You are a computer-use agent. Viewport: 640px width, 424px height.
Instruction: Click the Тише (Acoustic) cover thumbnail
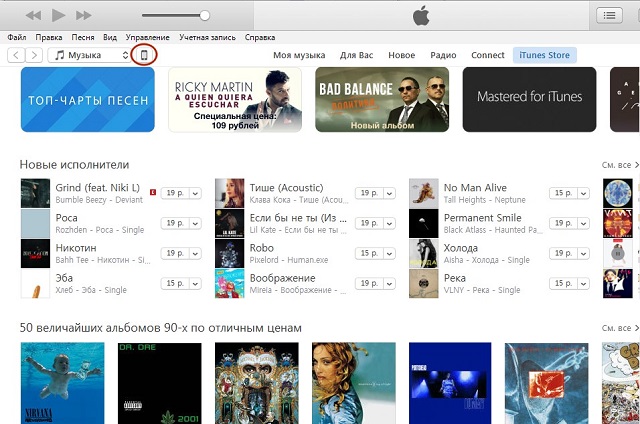230,193
